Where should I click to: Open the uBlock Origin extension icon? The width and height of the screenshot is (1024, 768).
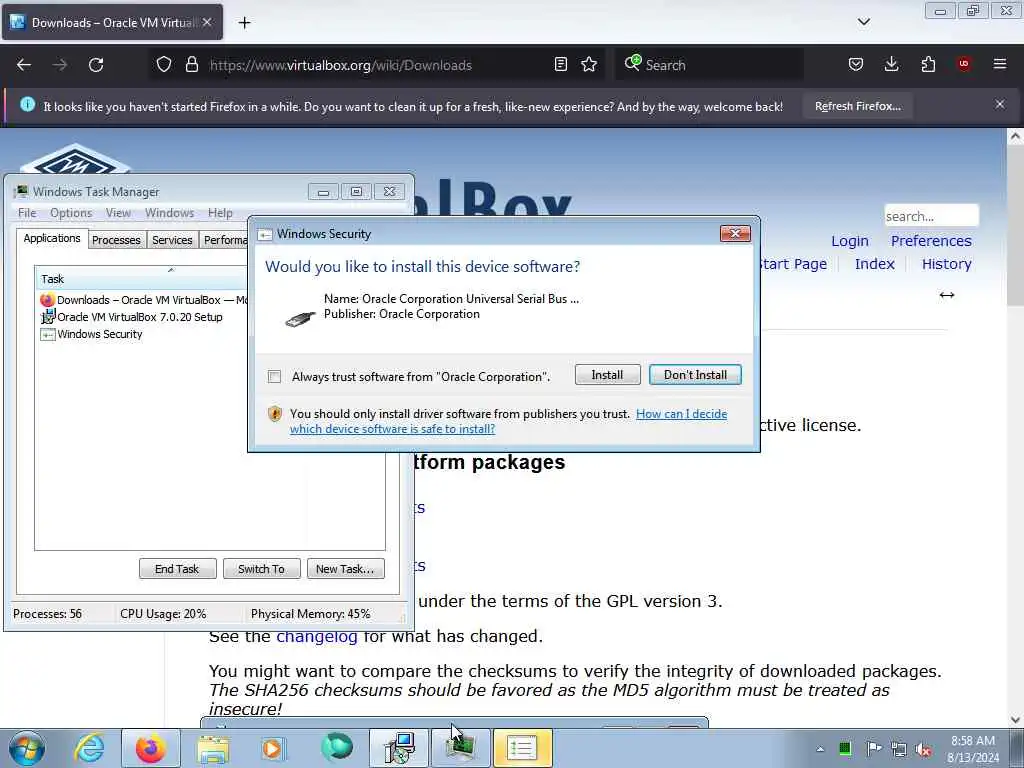964,65
